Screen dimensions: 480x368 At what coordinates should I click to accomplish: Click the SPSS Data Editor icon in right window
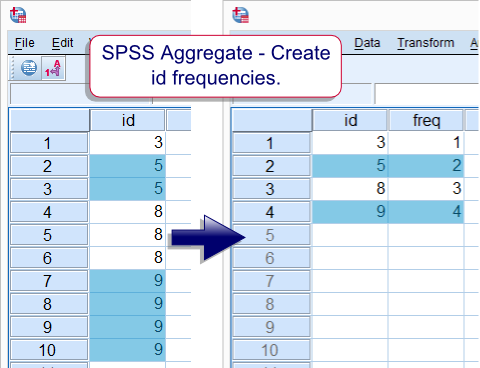[240, 15]
